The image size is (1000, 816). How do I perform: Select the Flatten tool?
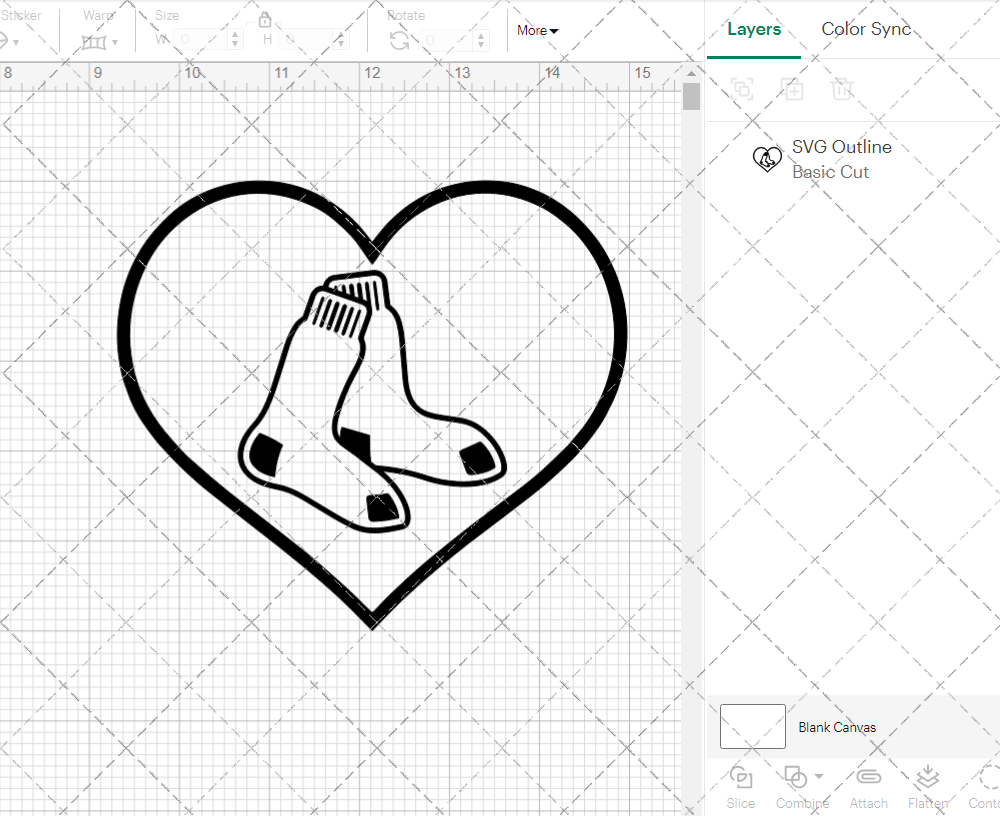(928, 785)
